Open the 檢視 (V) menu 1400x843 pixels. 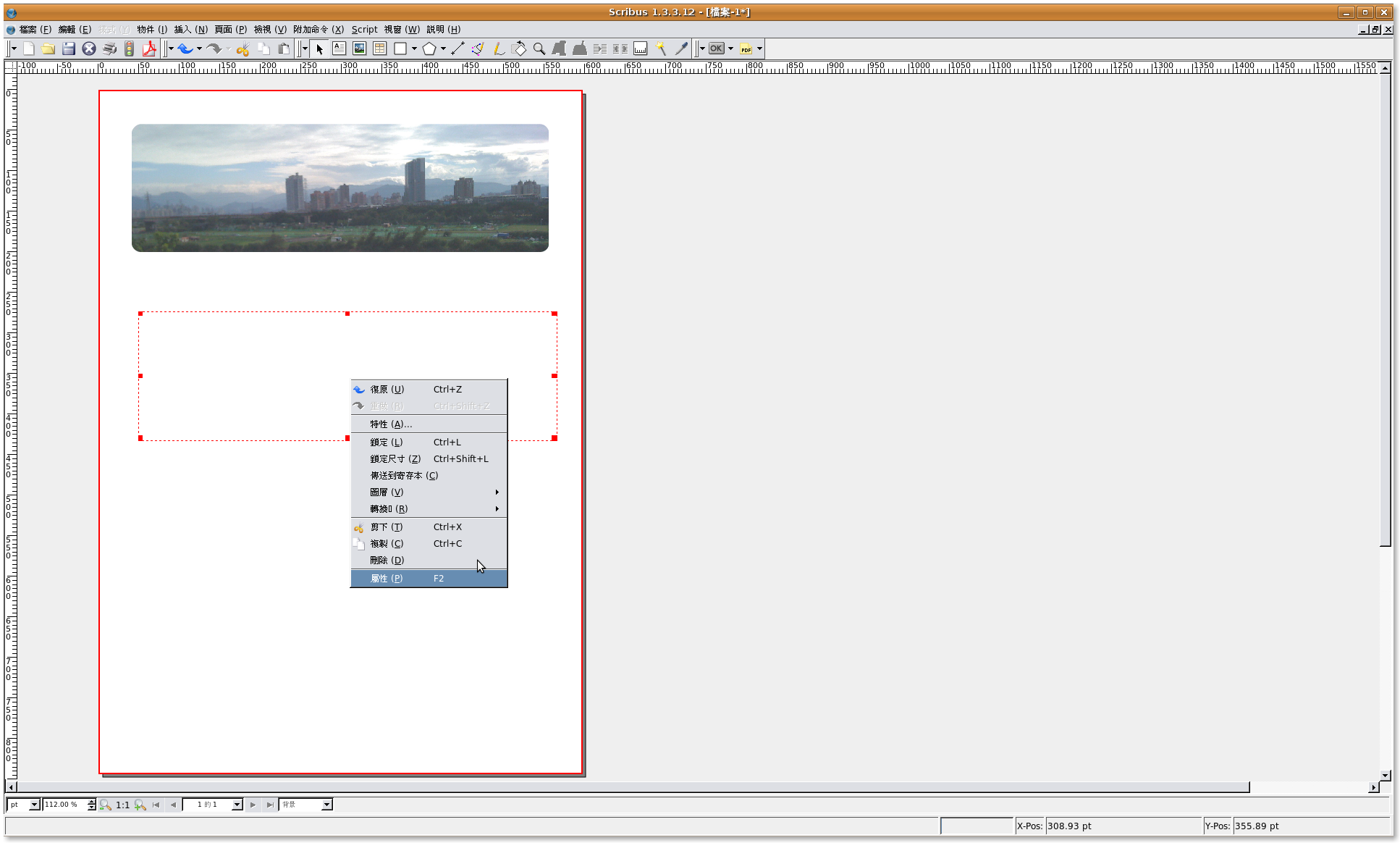270,29
